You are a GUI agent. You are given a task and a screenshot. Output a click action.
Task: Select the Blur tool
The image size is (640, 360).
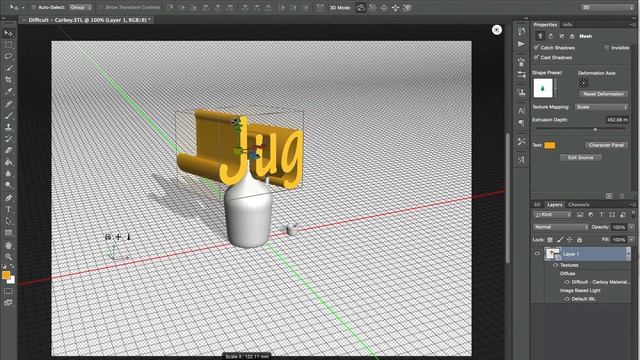click(x=9, y=173)
